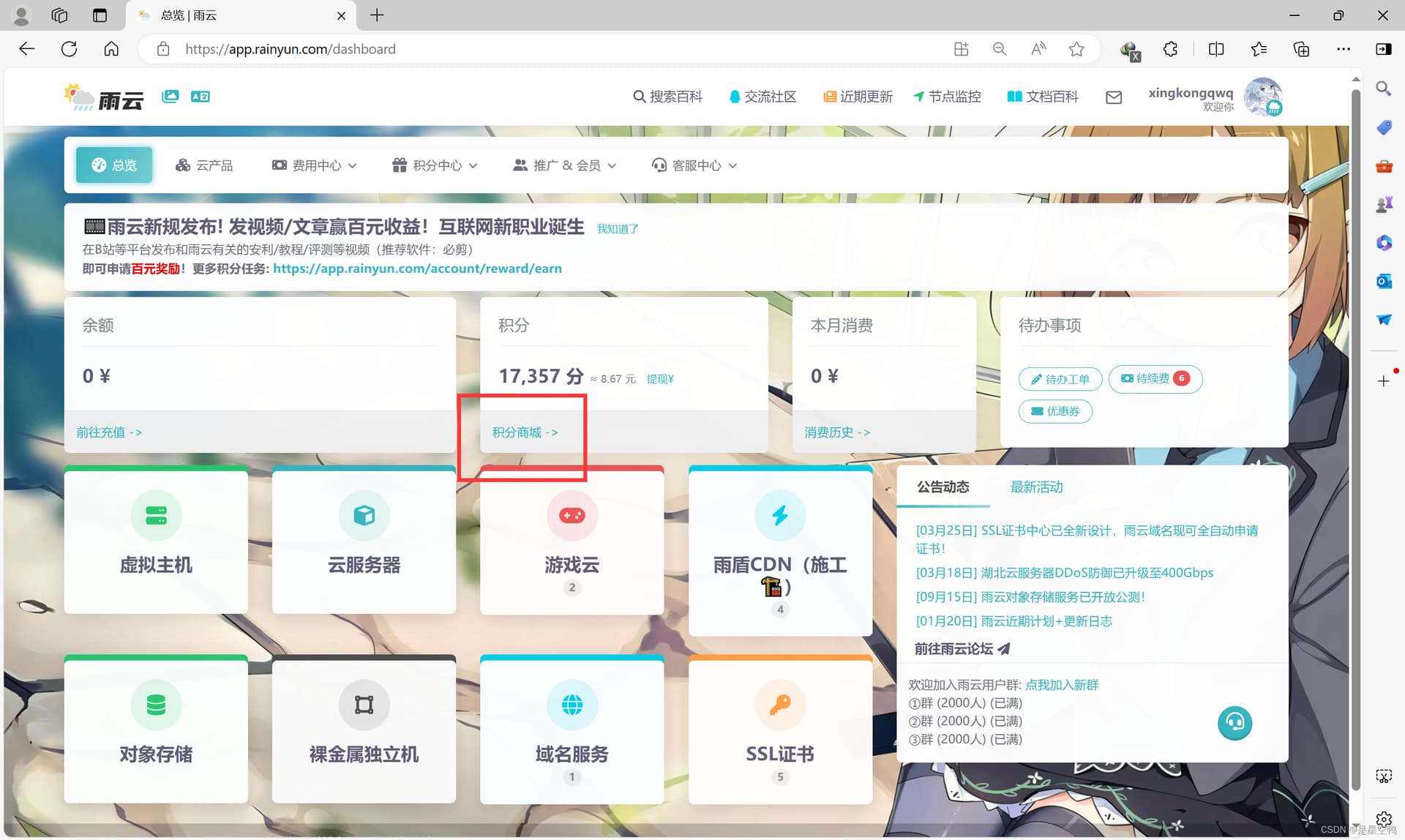This screenshot has height=840, width=1405.
Task: Select the 总览 overview tab
Action: click(x=114, y=165)
